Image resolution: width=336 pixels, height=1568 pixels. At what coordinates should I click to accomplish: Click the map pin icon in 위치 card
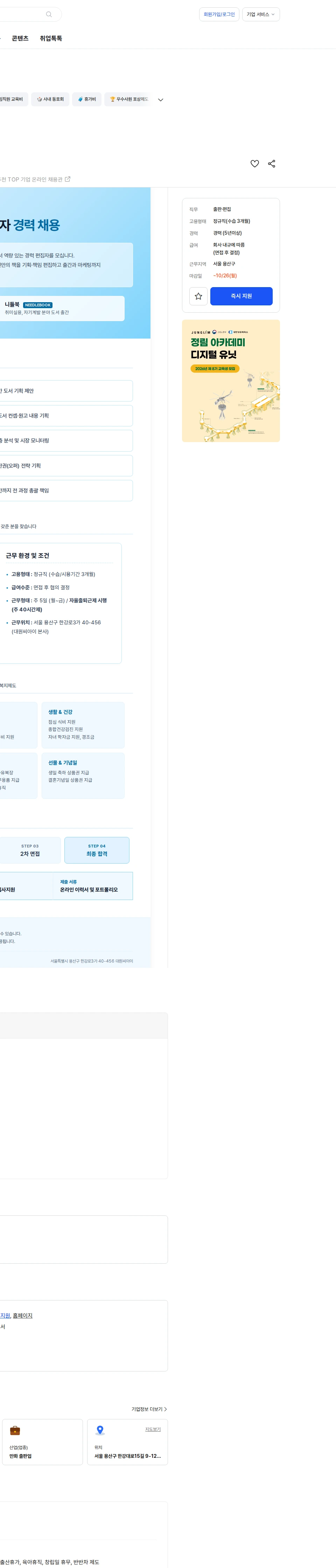(100, 1430)
